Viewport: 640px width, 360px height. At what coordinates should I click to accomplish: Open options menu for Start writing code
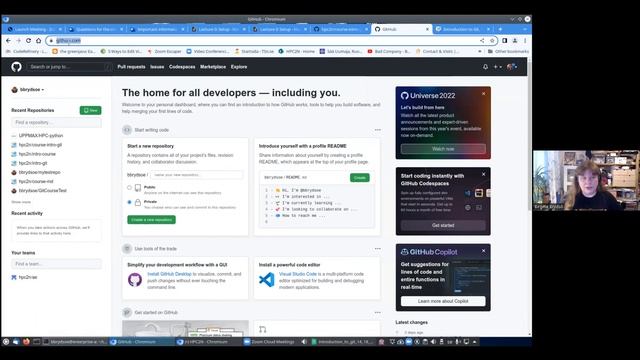[x=378, y=130]
